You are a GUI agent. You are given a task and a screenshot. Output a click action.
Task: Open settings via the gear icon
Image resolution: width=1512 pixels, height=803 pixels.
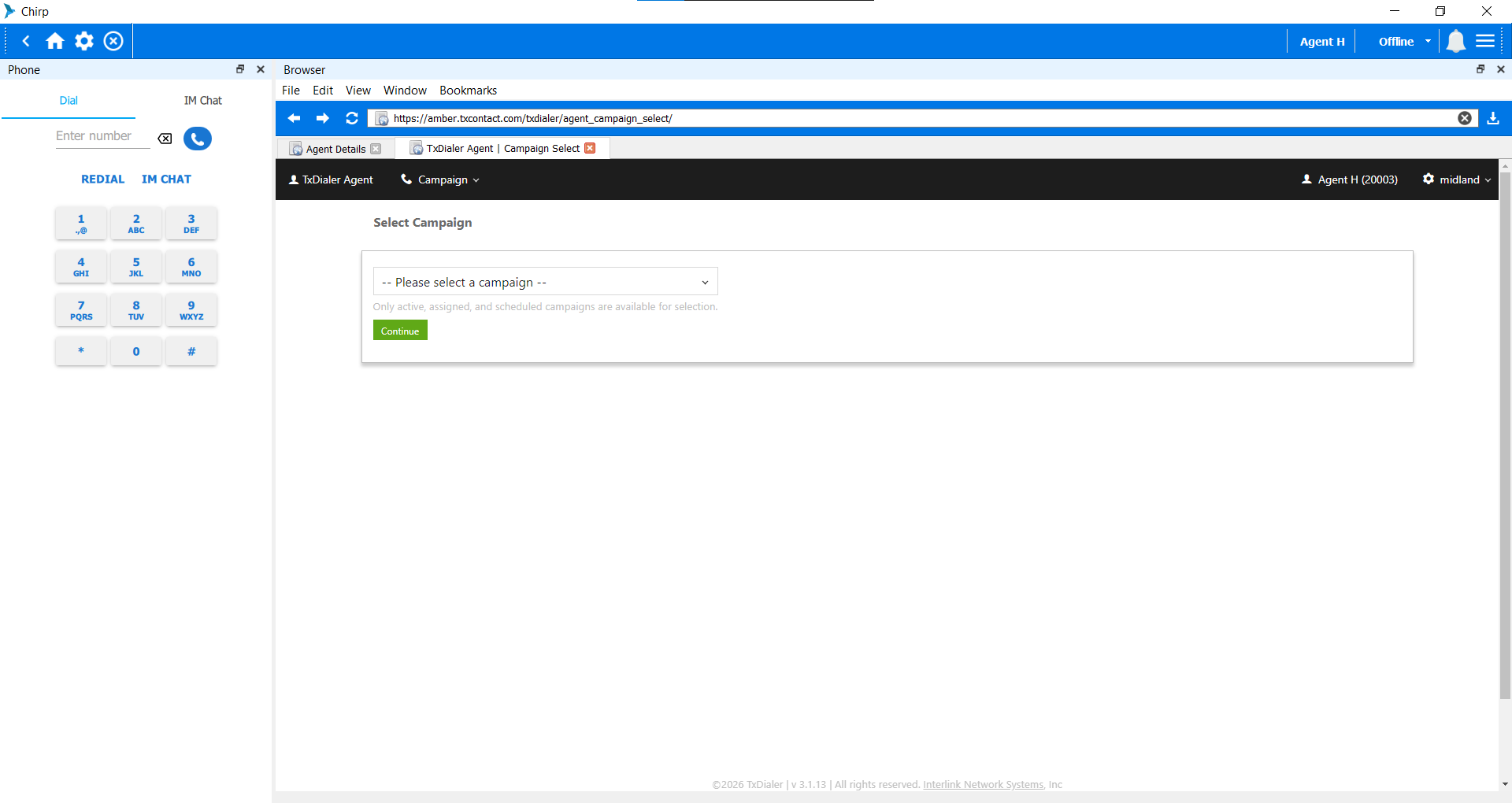(84, 41)
